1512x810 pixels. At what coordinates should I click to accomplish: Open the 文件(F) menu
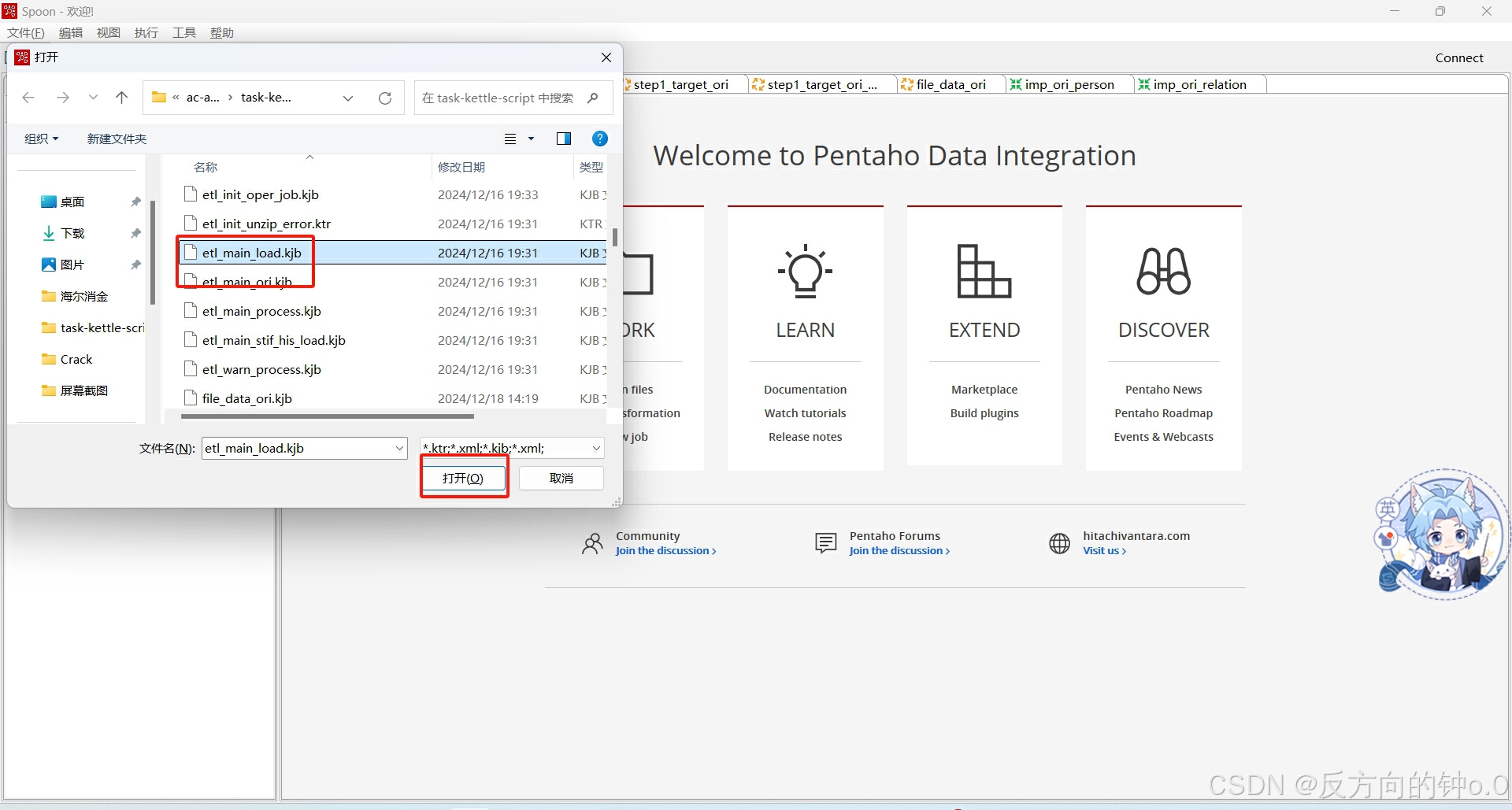coord(25,32)
